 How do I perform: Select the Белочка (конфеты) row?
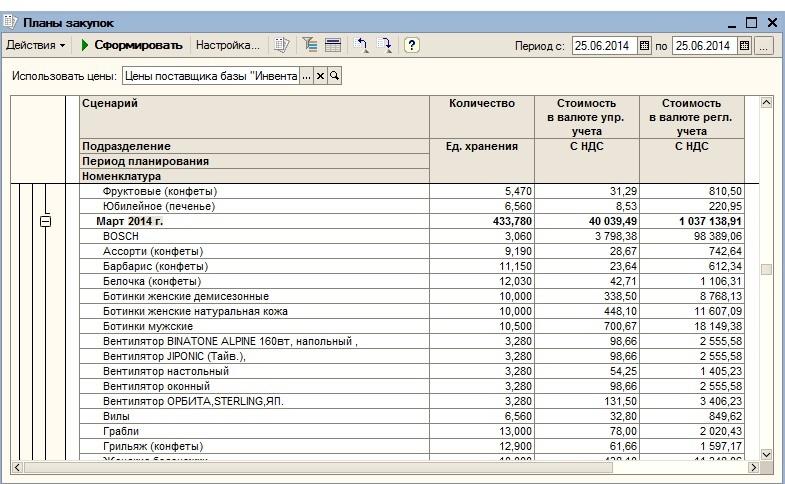click(411, 281)
